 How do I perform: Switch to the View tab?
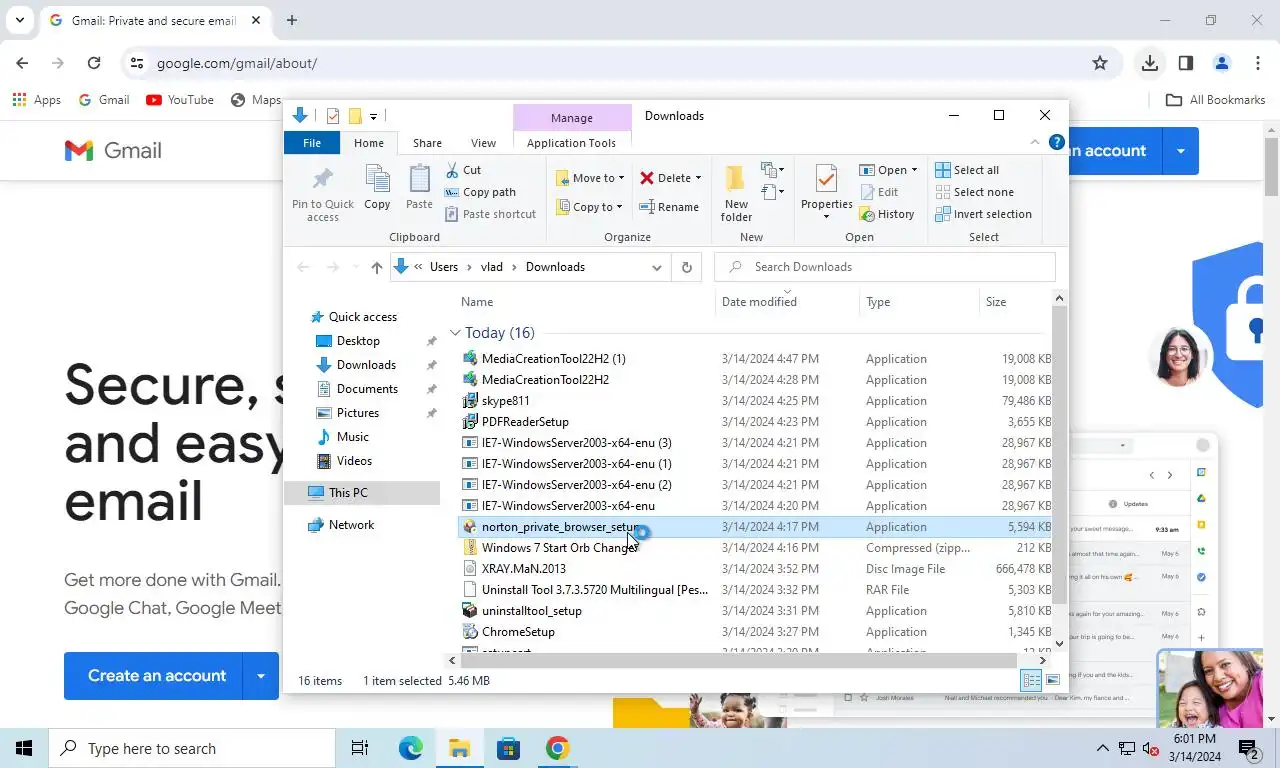click(x=483, y=143)
